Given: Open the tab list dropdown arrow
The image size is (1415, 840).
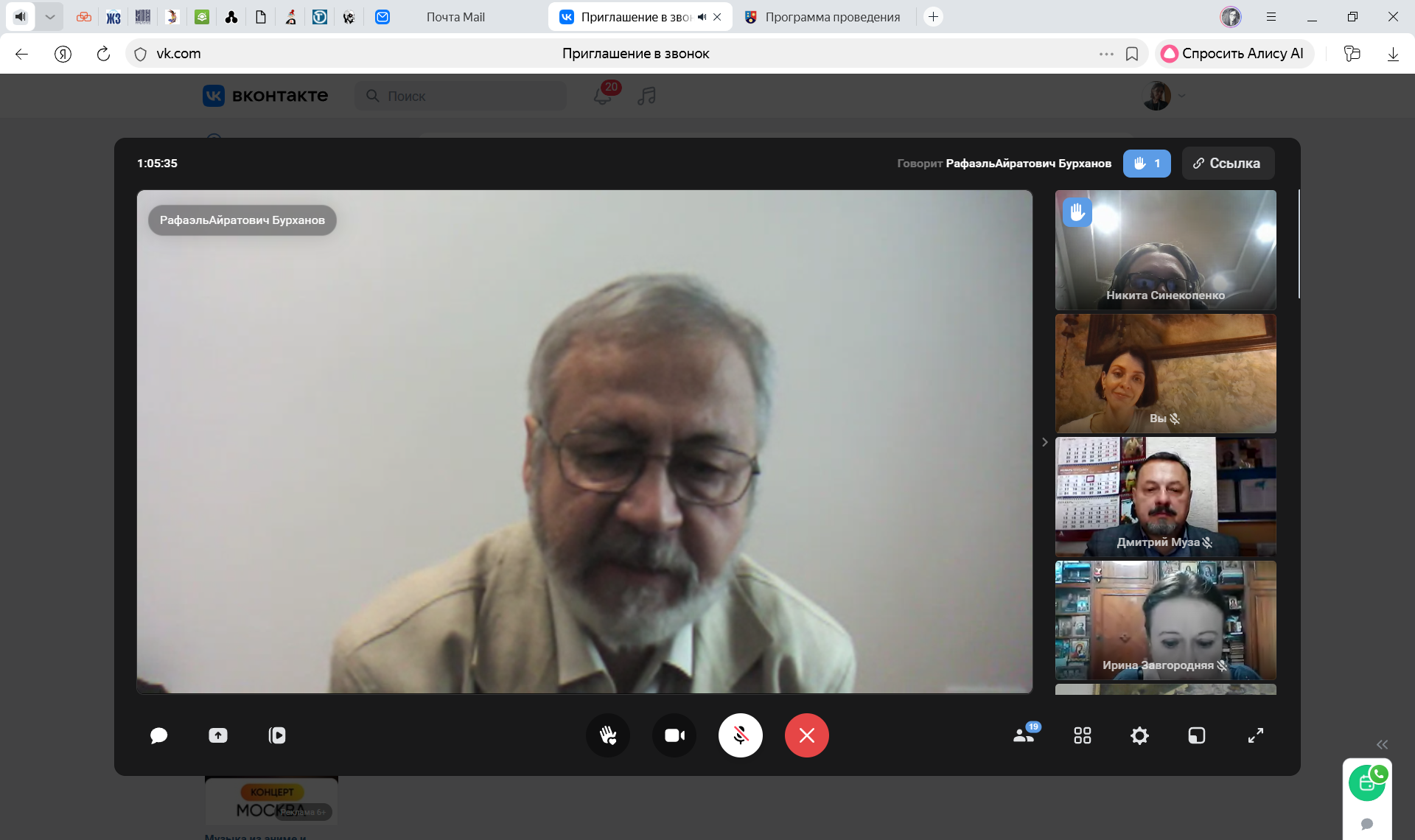Looking at the screenshot, I should coord(49,16).
